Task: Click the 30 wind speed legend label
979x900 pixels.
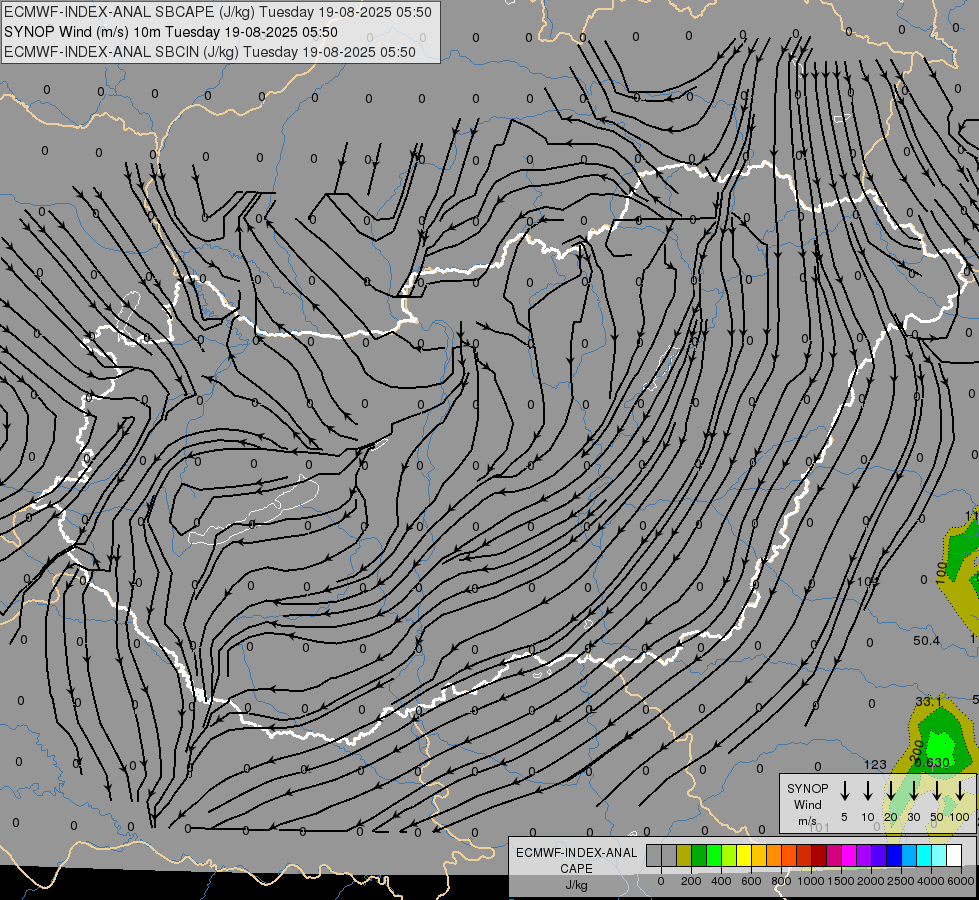Action: (913, 817)
